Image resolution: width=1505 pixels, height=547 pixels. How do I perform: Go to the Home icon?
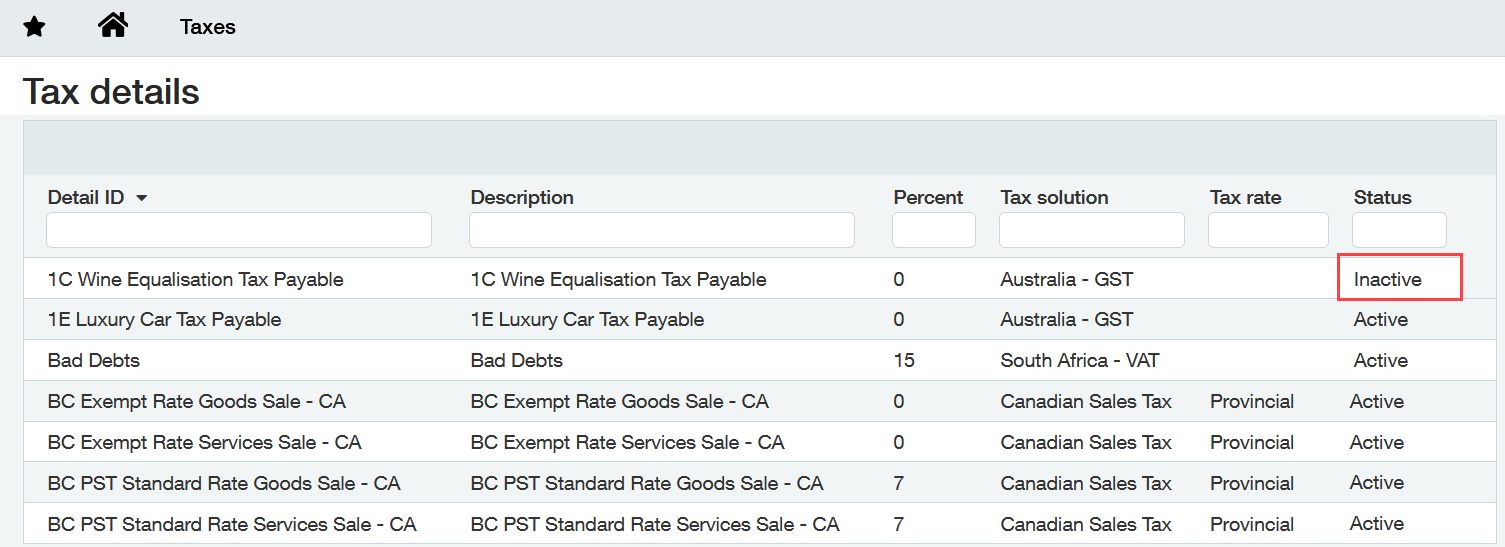point(113,25)
